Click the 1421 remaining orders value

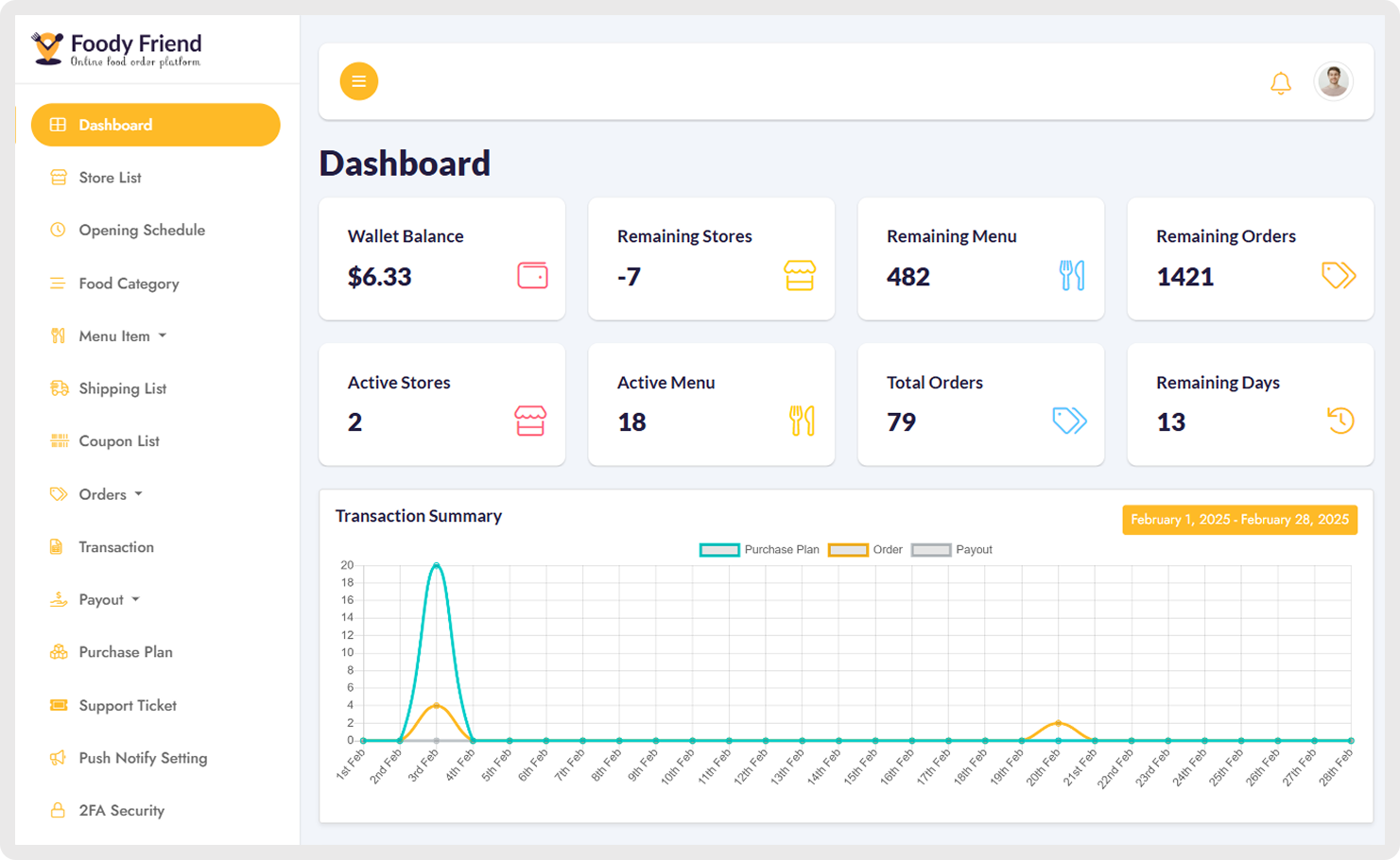click(x=1185, y=277)
